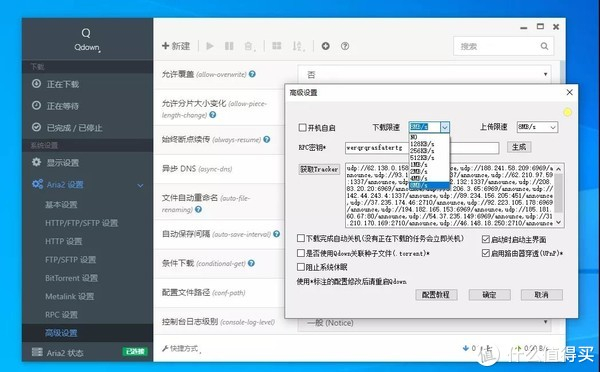Select 1MB/s in download limit list
Viewport: 600px width, 372px height.
tap(429, 165)
